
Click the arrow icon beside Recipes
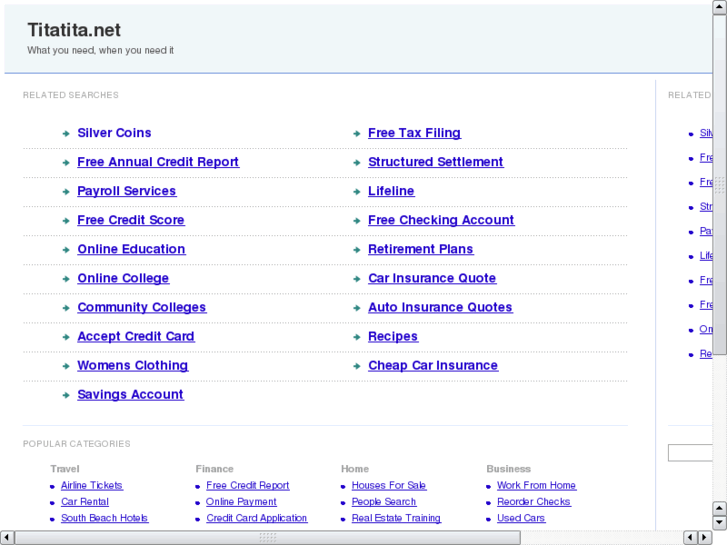point(357,337)
